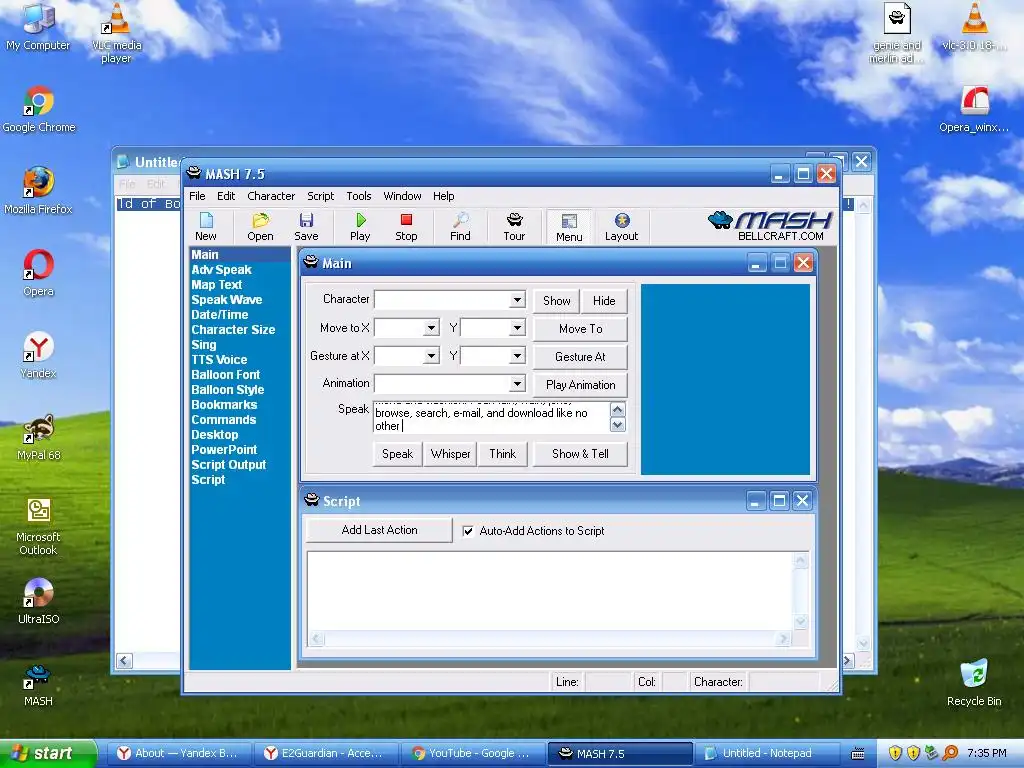Click the Move To button
This screenshot has width=1024, height=768.
[x=581, y=328]
